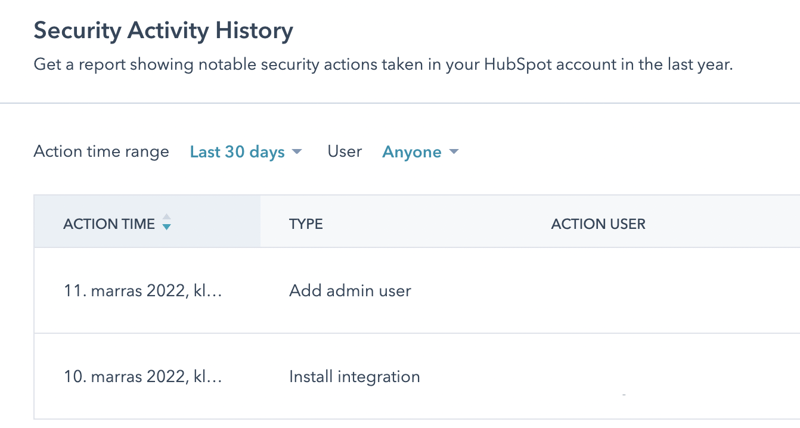This screenshot has width=800, height=428.
Task: Click the report description text mentioning HubSpot
Action: 383,65
